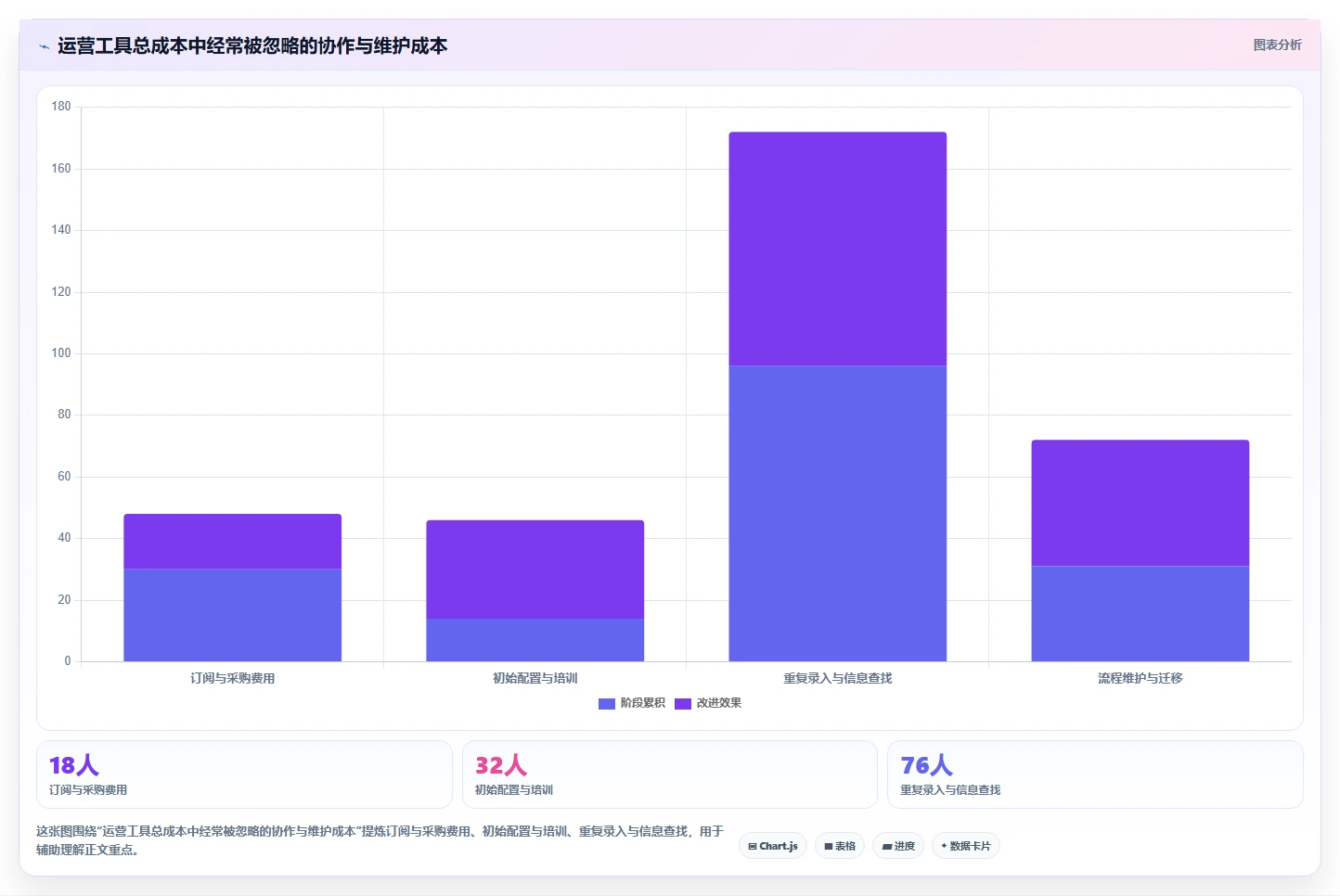Click the blue segment of 流程维护与迁移 bar

pos(1140,614)
